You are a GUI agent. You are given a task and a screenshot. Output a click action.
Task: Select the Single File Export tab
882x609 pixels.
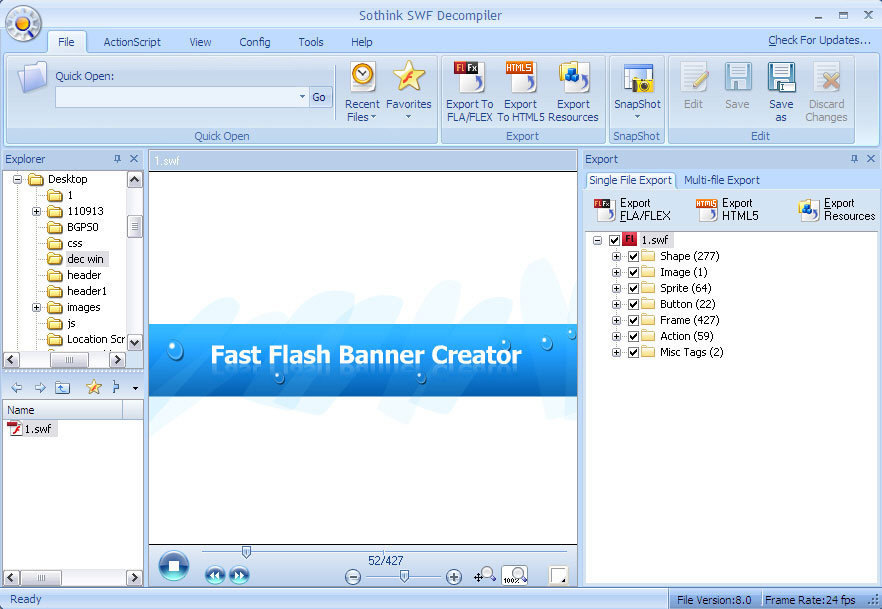[630, 180]
